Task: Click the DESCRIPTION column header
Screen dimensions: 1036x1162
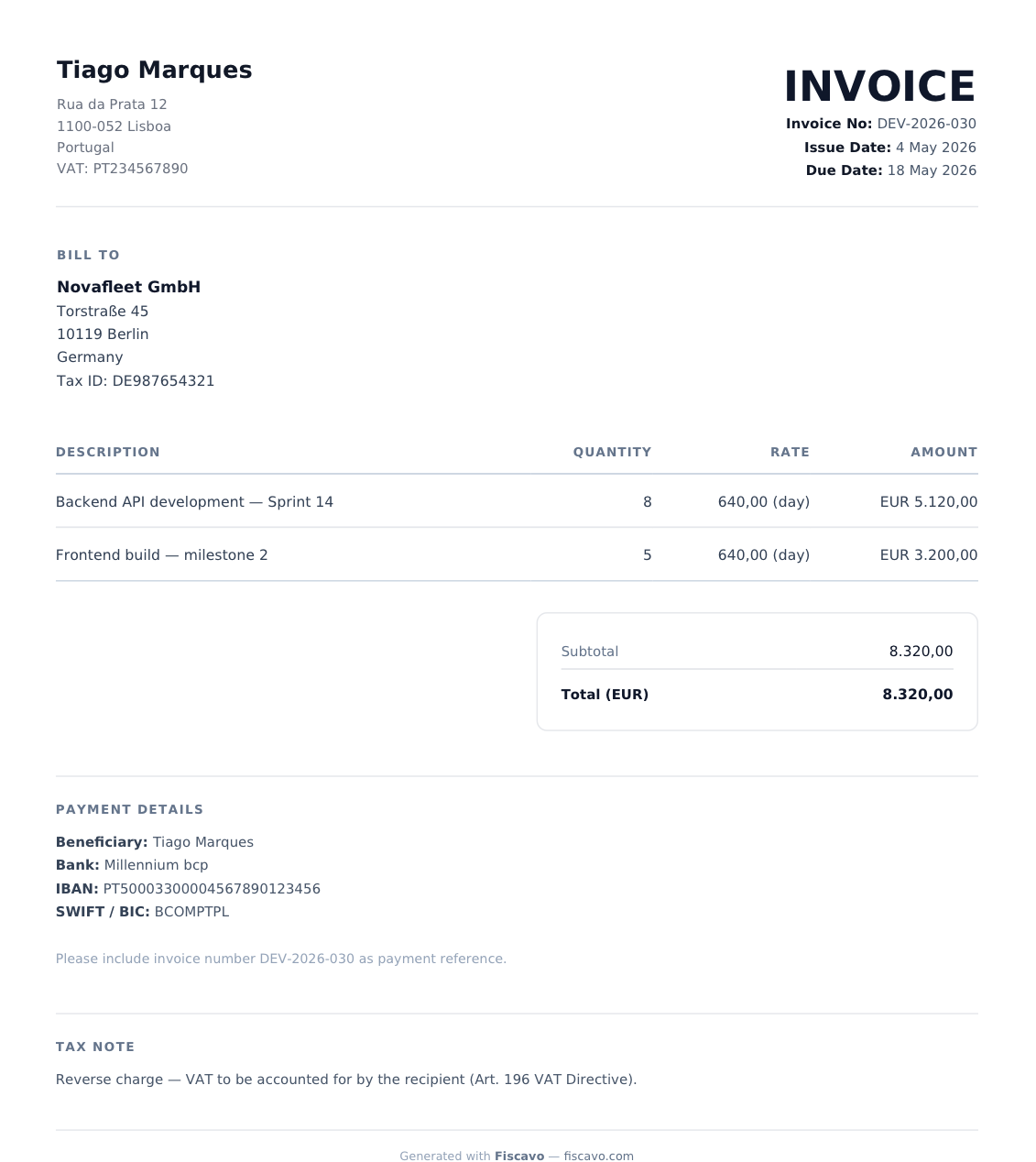Action: click(x=108, y=452)
